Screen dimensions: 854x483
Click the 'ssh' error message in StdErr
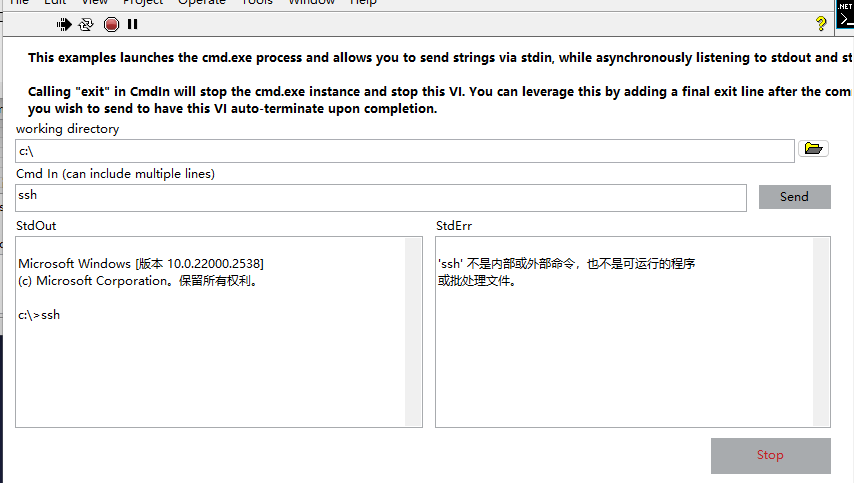[566, 272]
